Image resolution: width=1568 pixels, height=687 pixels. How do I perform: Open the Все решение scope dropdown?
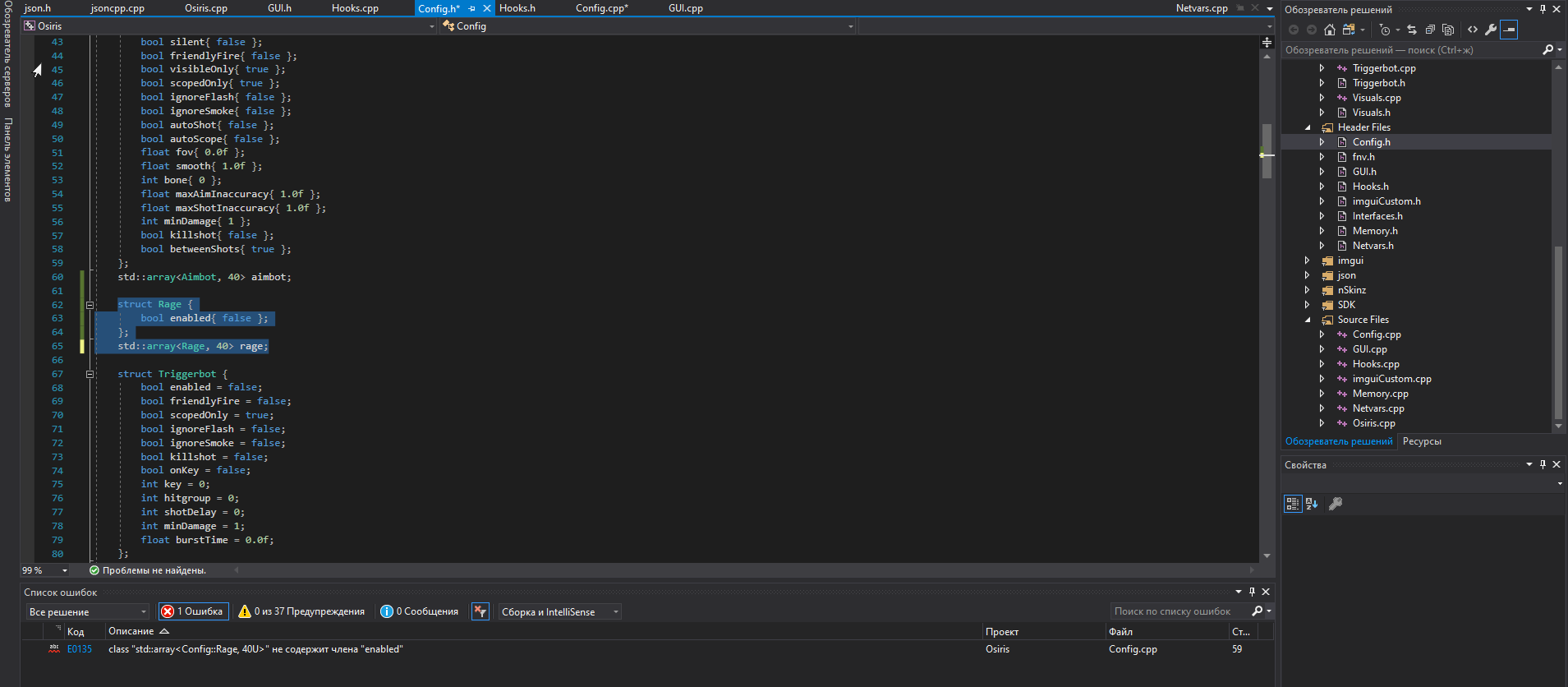click(x=88, y=611)
